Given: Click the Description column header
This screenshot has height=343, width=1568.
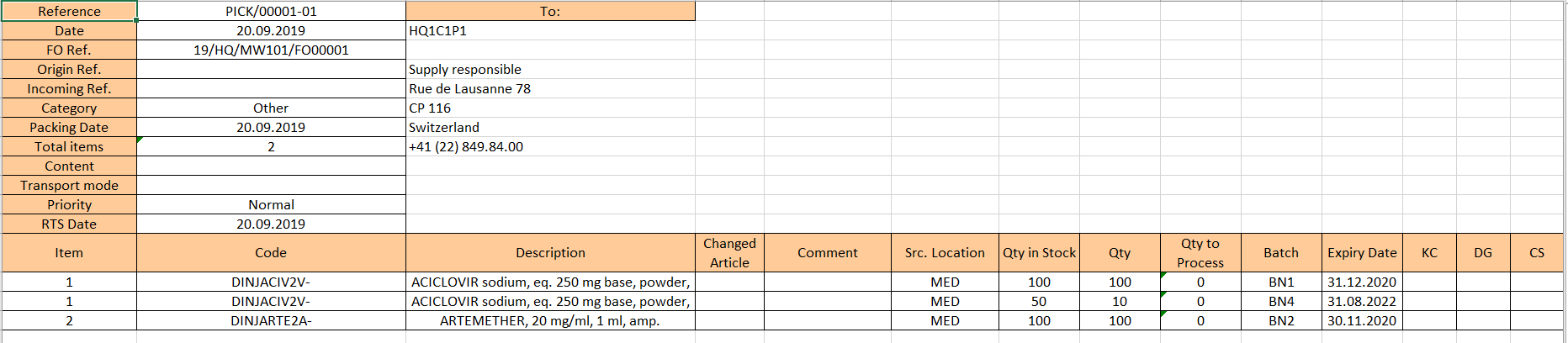Looking at the screenshot, I should [550, 252].
